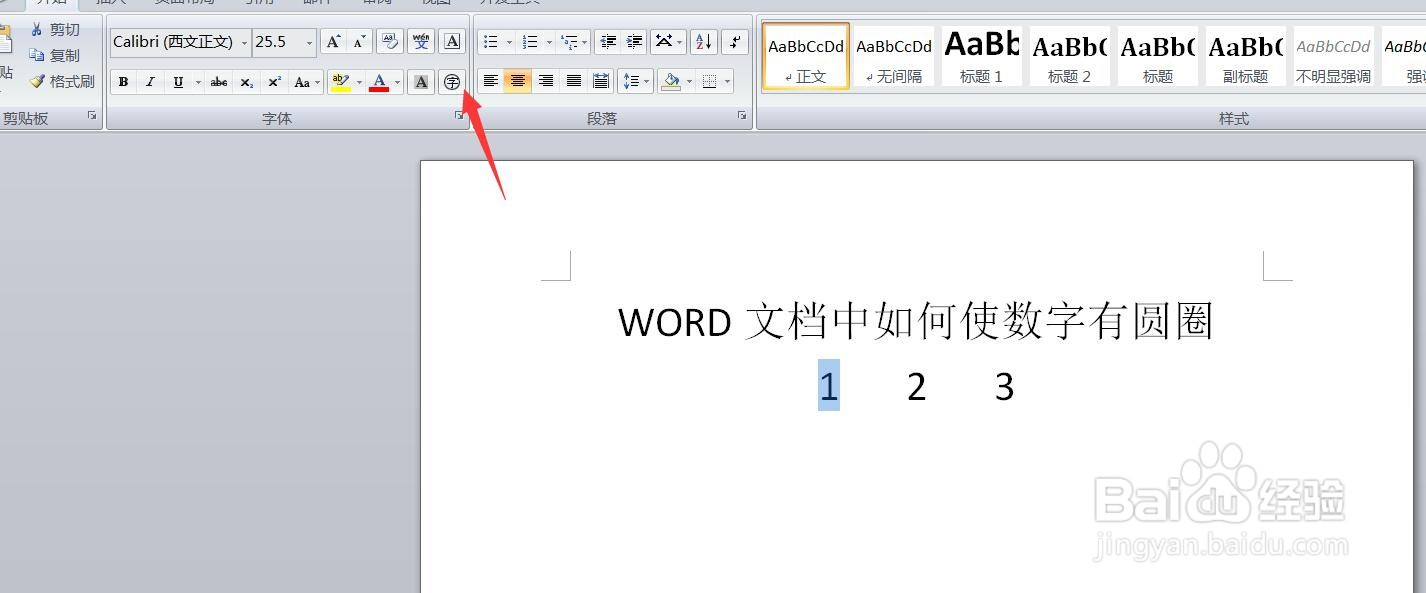Click the Justify alignment icon
Image resolution: width=1426 pixels, height=593 pixels.
click(x=574, y=81)
